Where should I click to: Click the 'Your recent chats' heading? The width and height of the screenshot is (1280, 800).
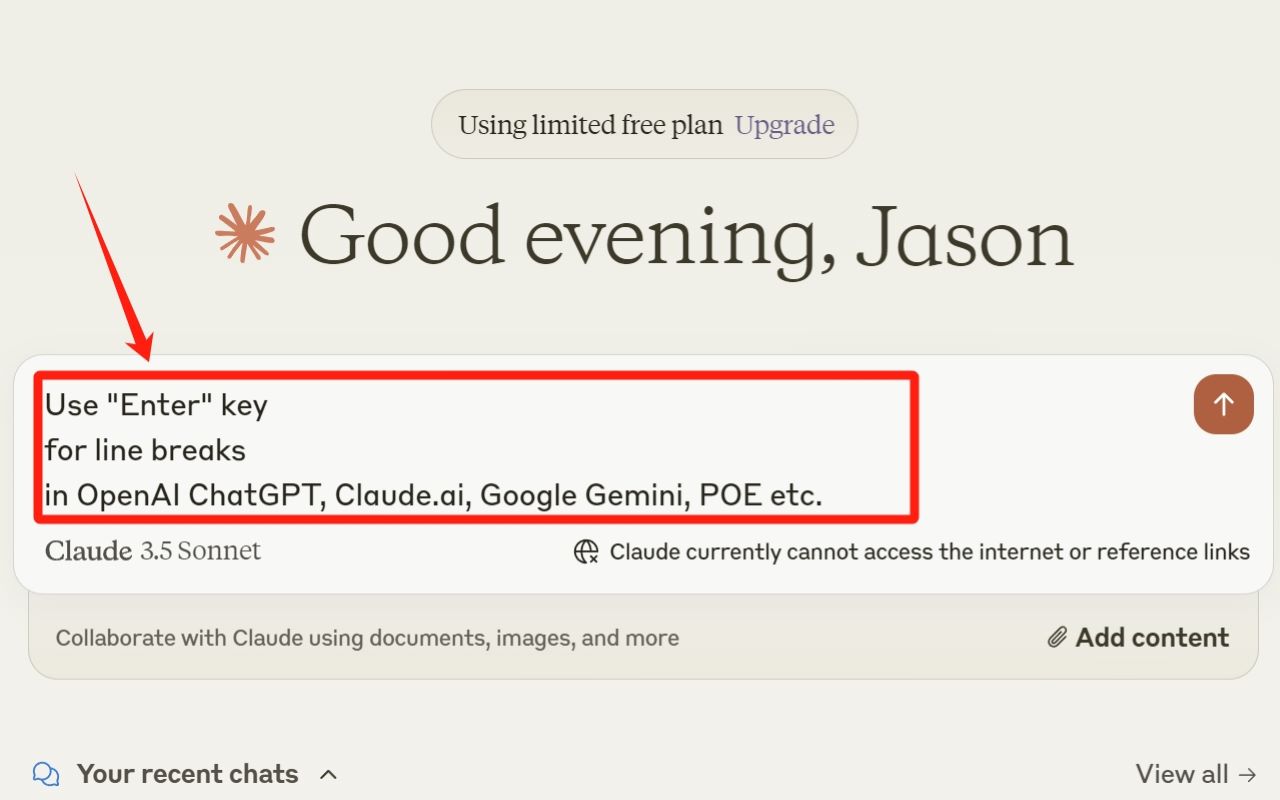click(x=187, y=774)
